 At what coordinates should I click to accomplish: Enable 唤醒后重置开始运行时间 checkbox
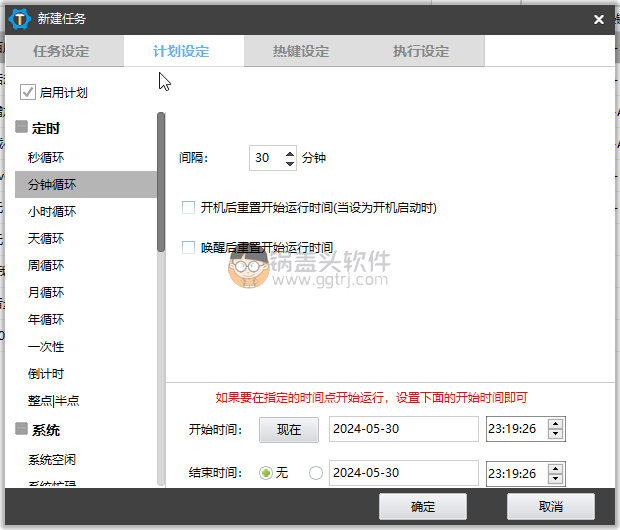(188, 247)
